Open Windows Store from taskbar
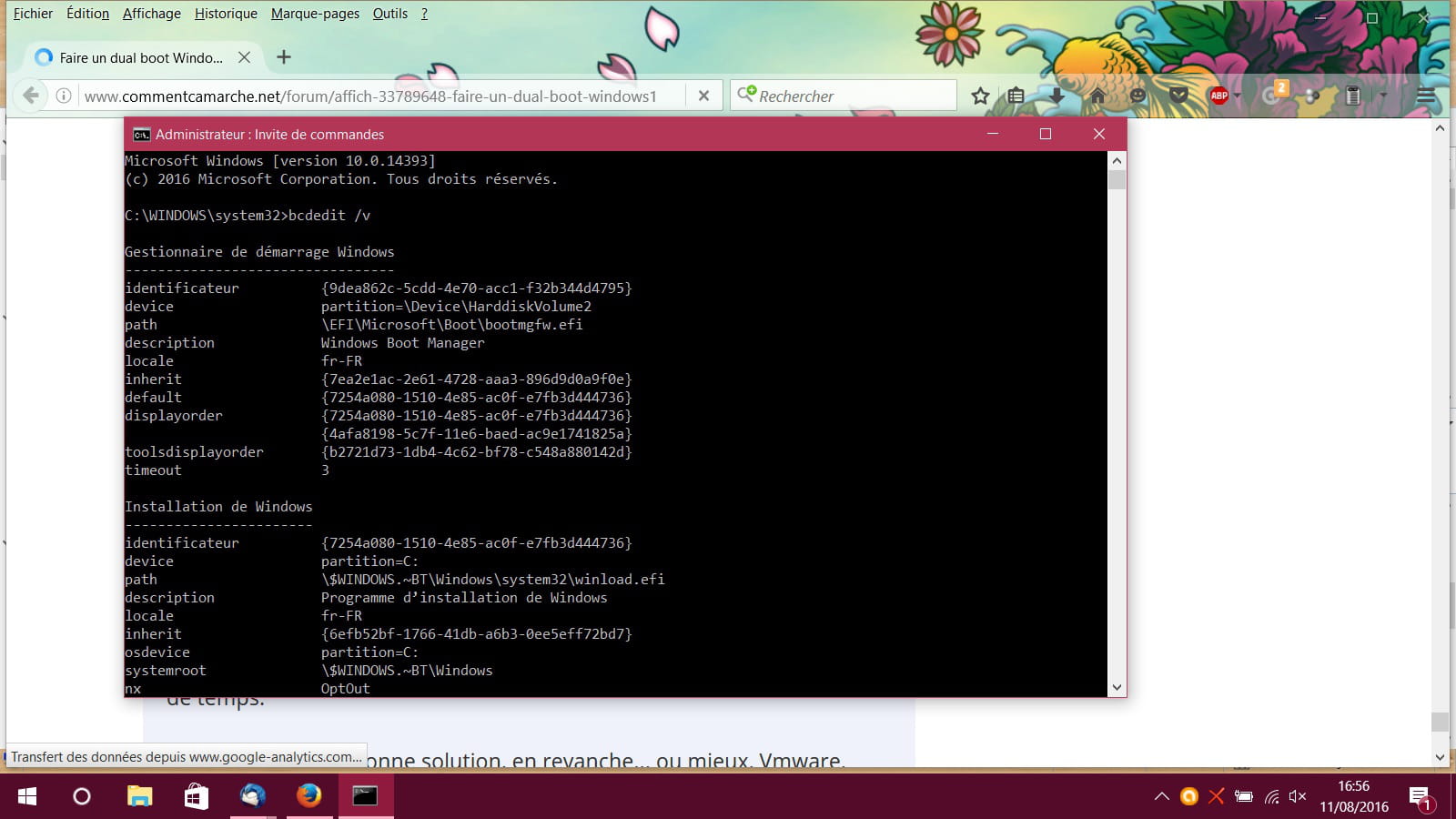Screen dimensions: 1456x819 click(x=196, y=796)
